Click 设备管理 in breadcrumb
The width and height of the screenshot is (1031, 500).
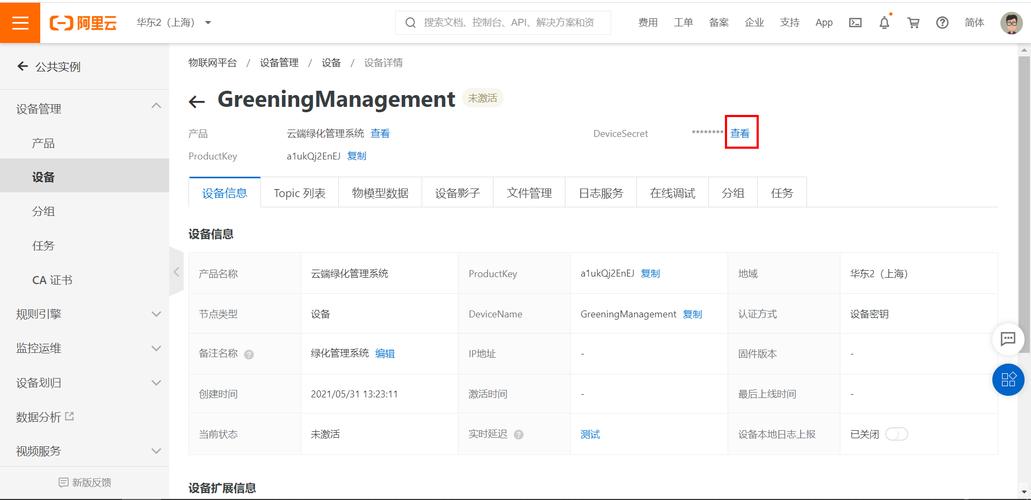[x=279, y=62]
